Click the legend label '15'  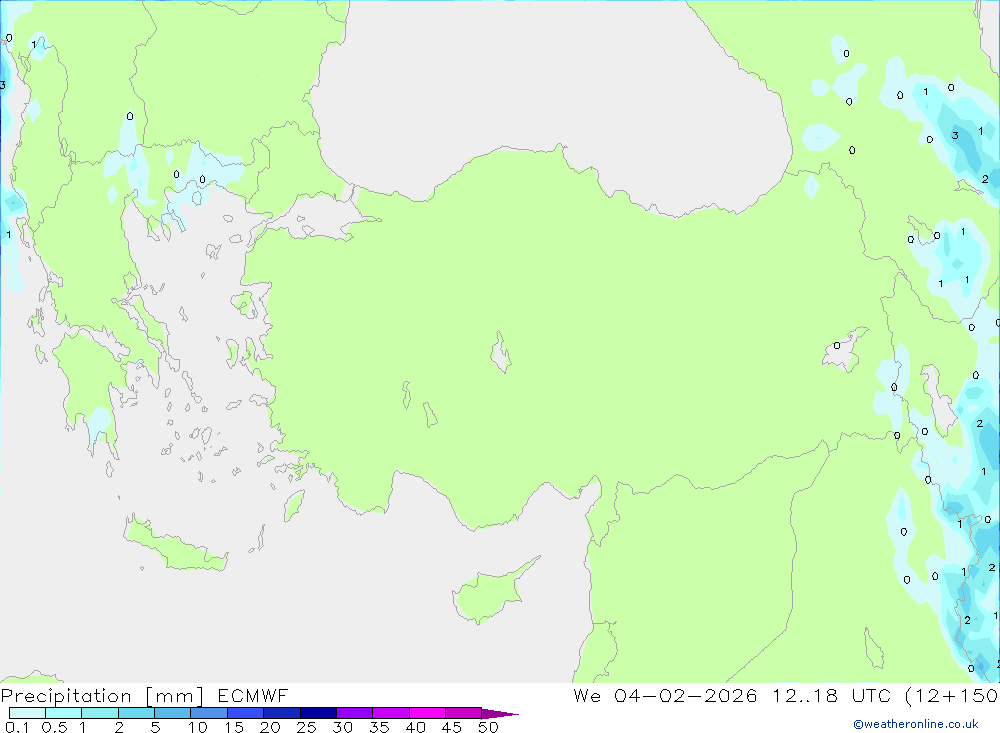[x=234, y=727]
